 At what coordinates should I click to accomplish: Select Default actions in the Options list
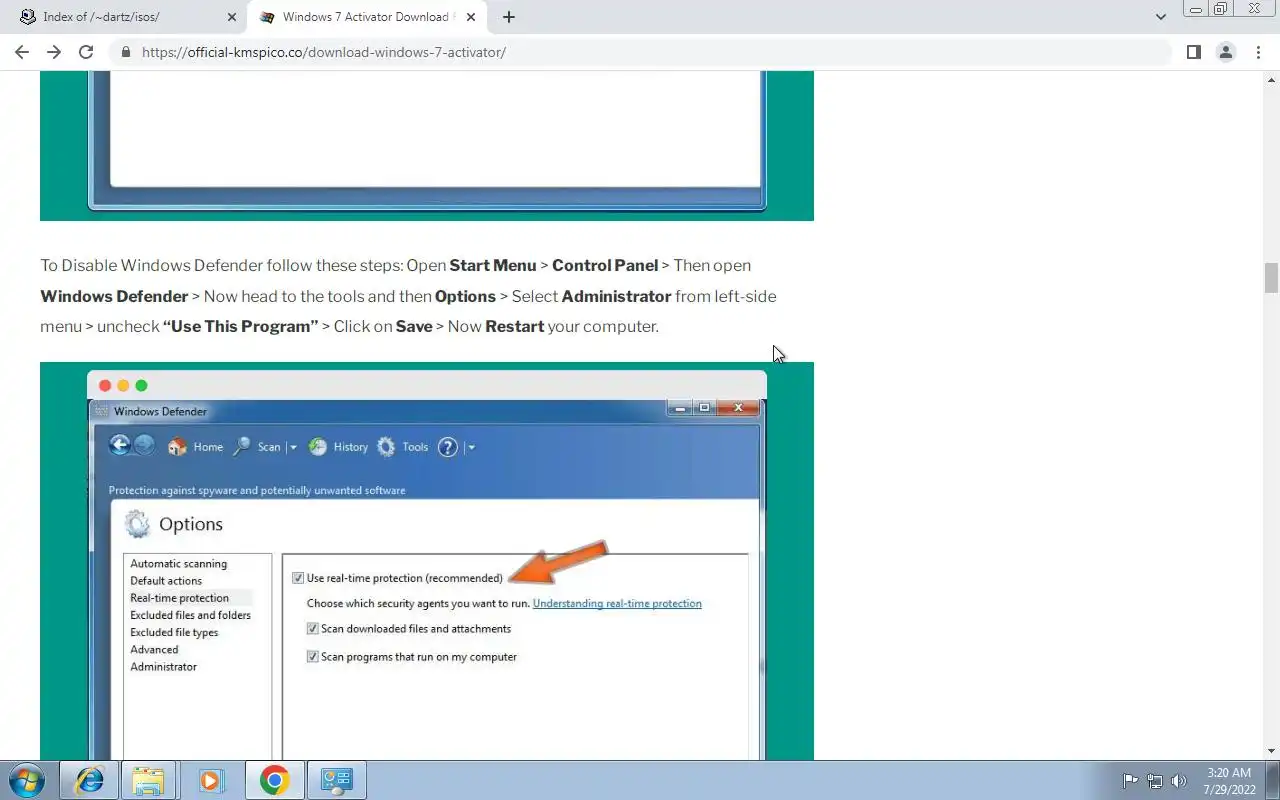point(166,581)
